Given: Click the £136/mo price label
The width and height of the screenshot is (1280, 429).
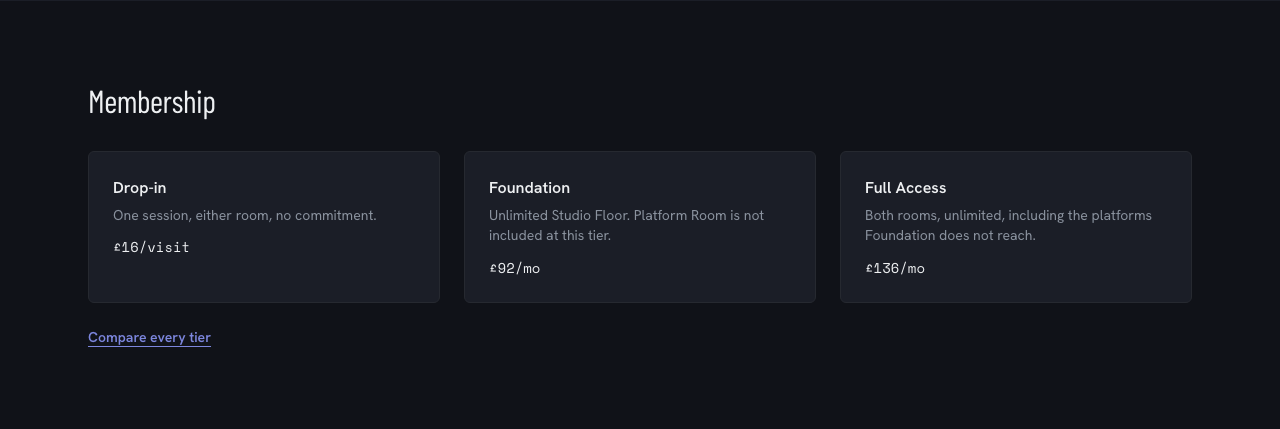Looking at the screenshot, I should tap(895, 268).
